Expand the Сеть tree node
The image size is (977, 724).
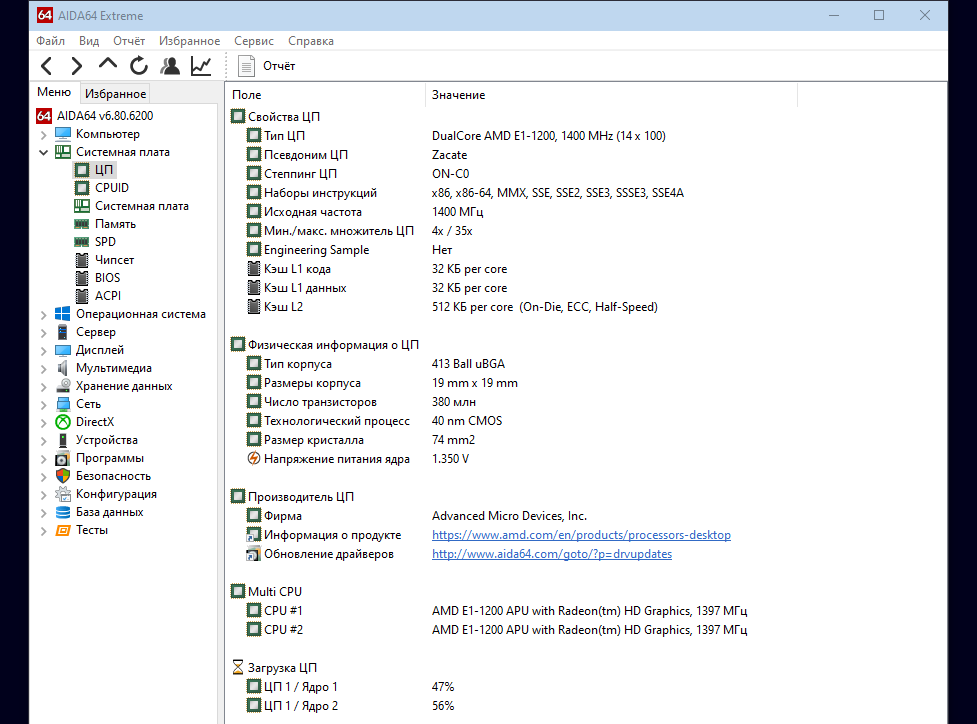[x=44, y=405]
